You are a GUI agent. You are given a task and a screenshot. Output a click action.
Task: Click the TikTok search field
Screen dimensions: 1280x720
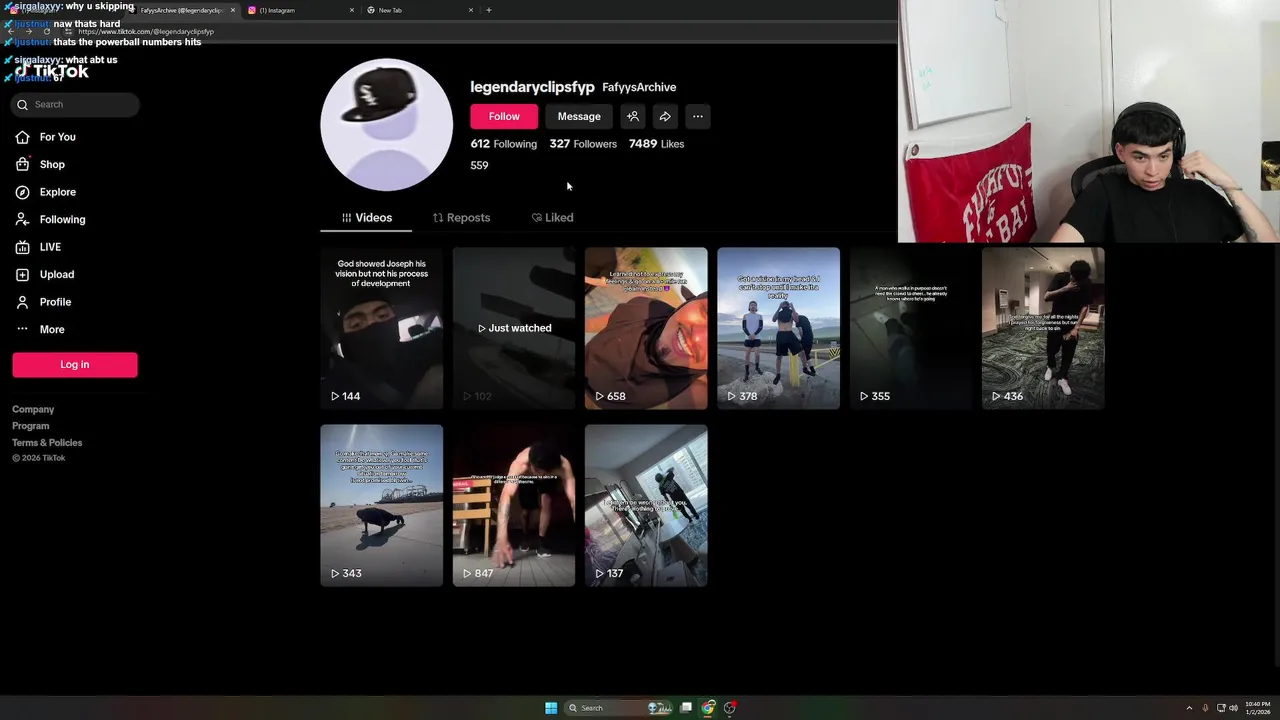coord(76,104)
